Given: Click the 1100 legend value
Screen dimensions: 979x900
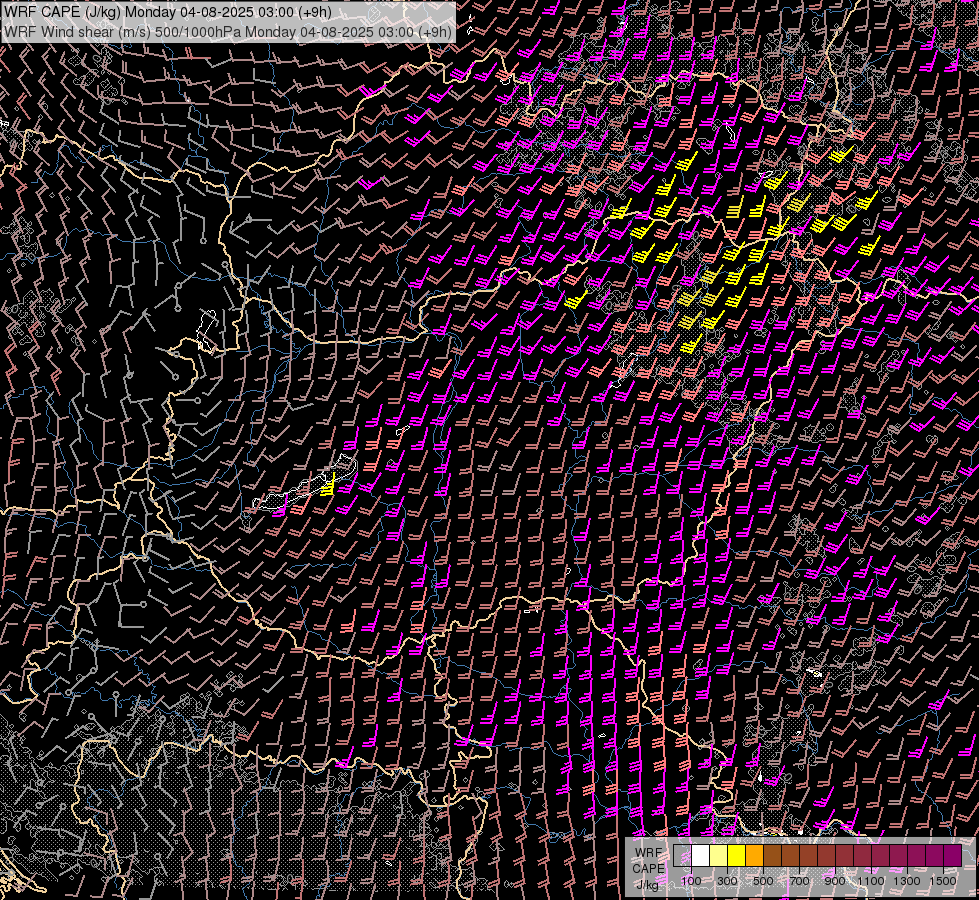Looking at the screenshot, I should click(x=870, y=881).
